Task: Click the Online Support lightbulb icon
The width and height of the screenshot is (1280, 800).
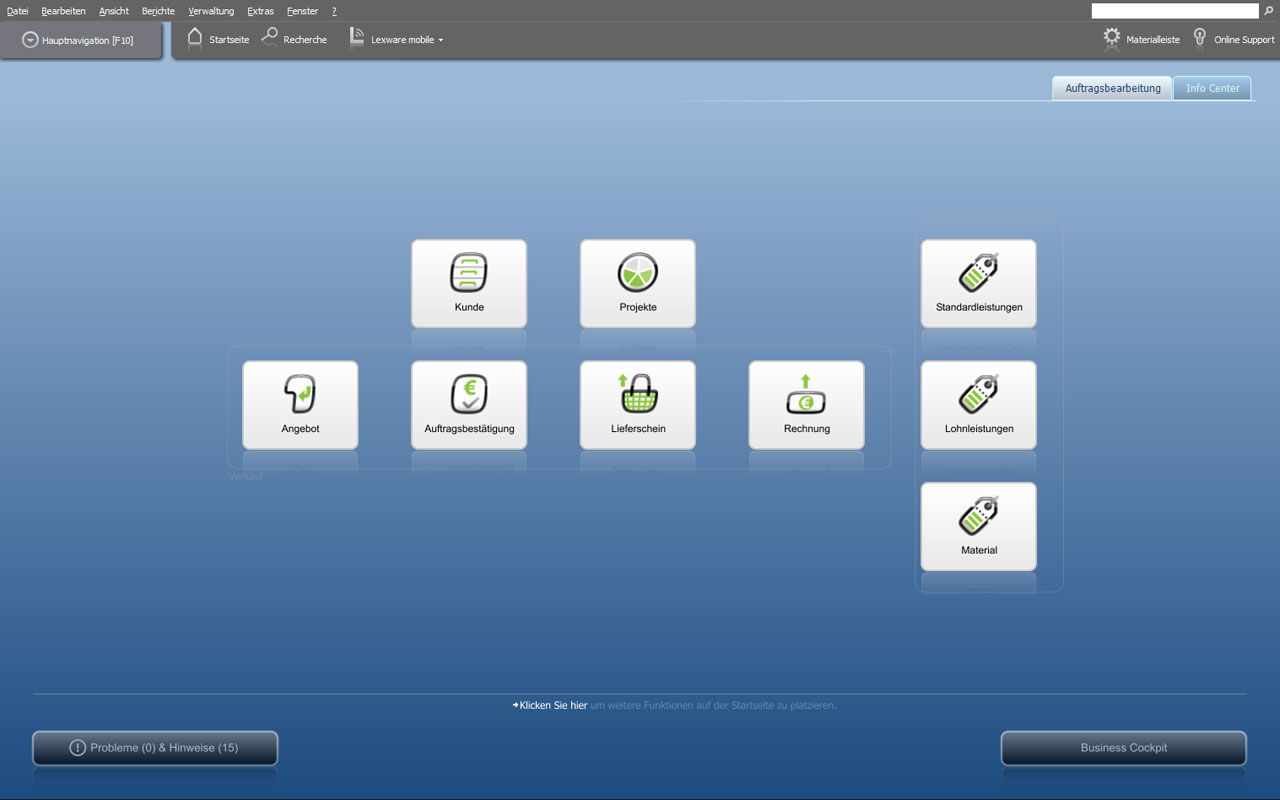Action: click(1200, 38)
